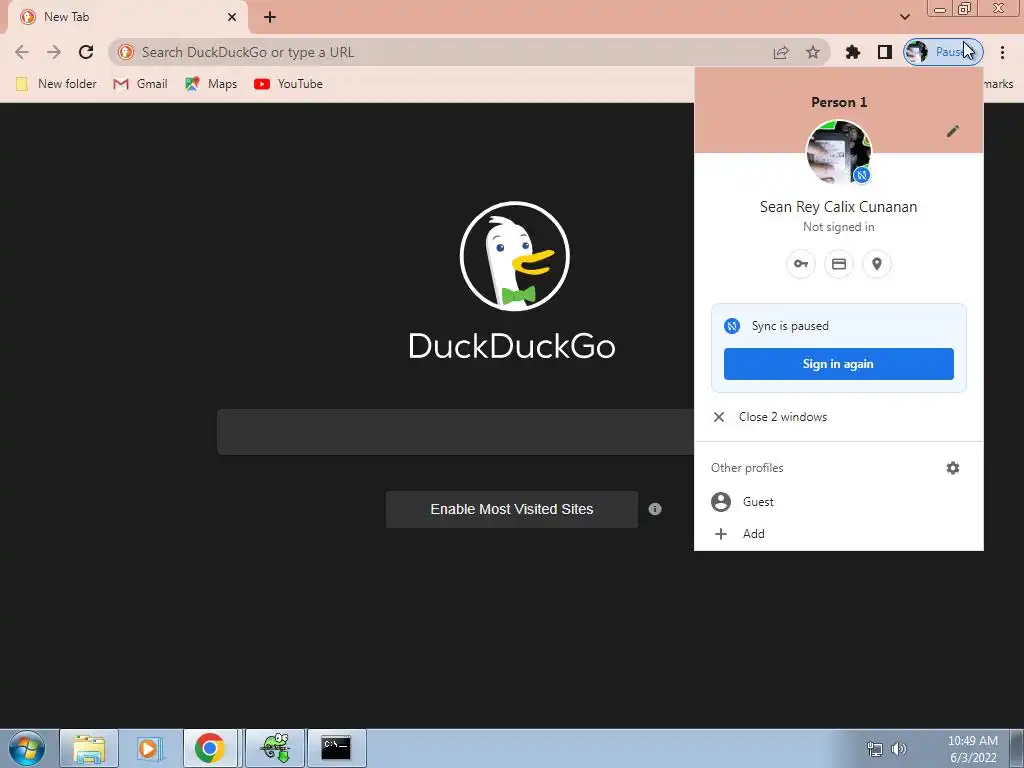Open addresses via the location pin icon

[x=876, y=264]
